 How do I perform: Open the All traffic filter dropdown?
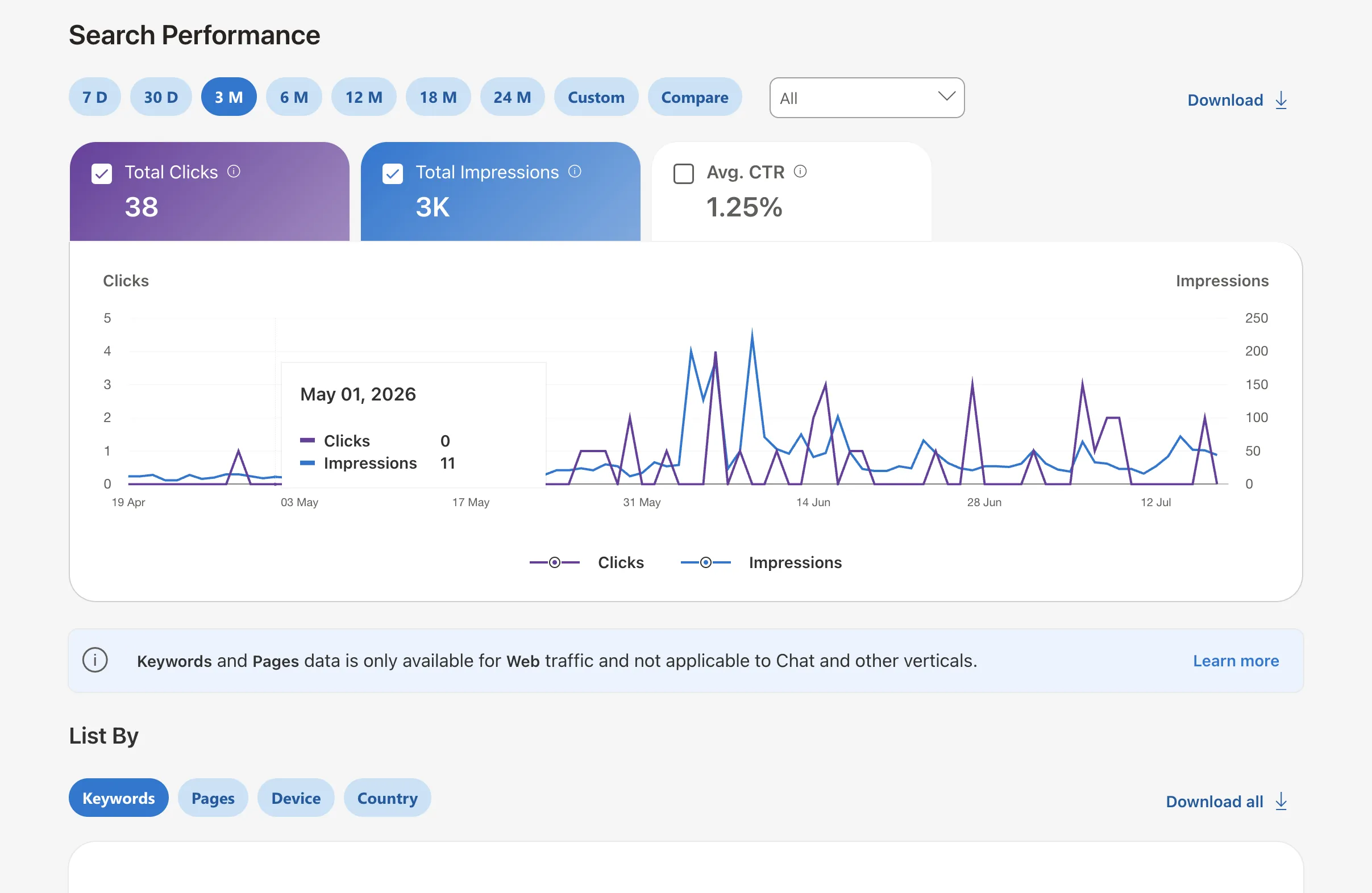coord(866,98)
